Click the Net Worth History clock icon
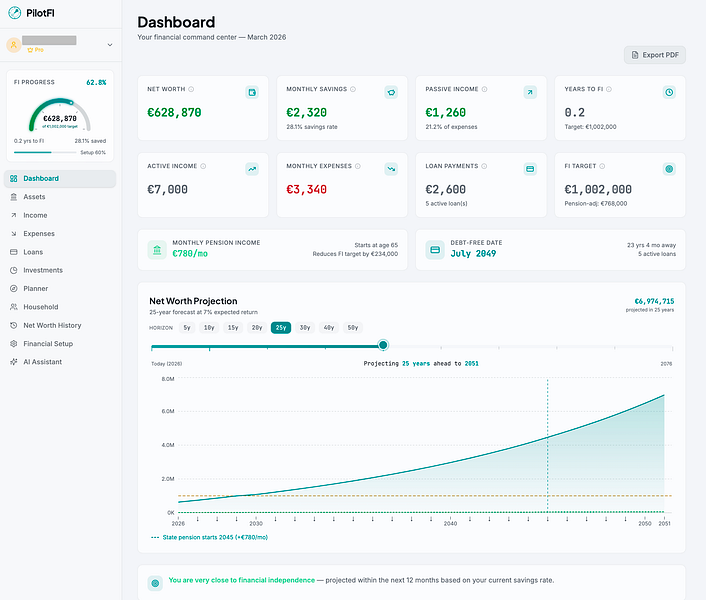This screenshot has height=600, width=706. pos(14,325)
